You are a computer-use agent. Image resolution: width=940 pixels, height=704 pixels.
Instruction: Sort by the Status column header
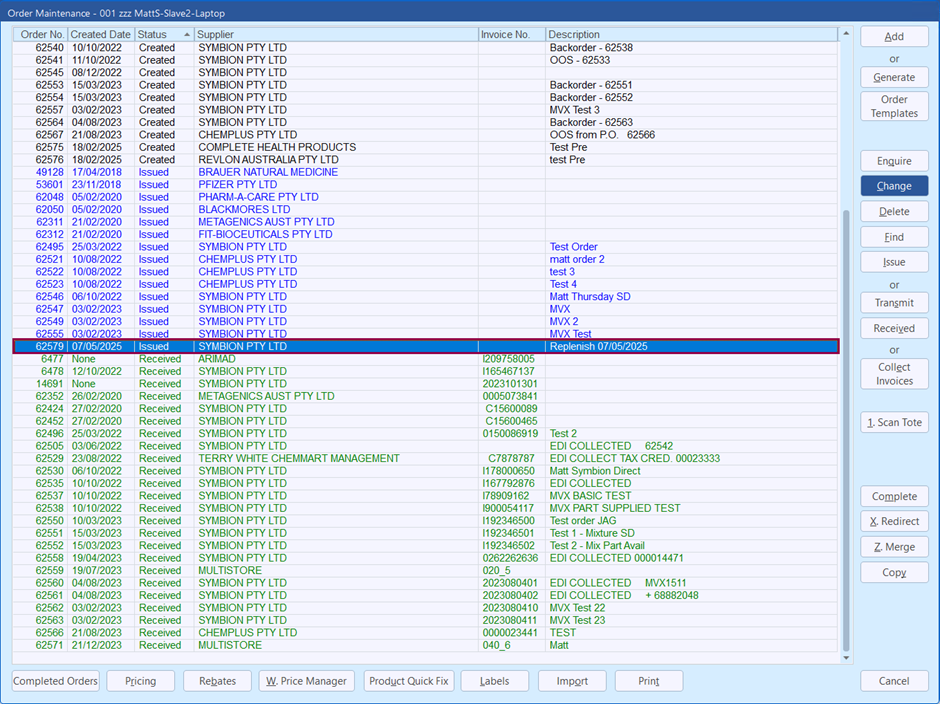coord(163,34)
